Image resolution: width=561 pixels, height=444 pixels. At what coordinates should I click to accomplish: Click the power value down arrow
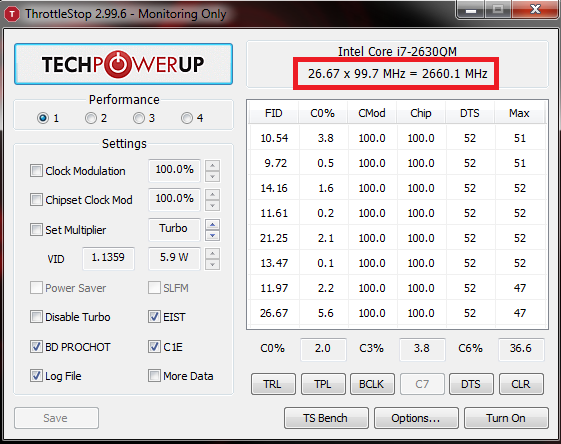click(x=213, y=264)
